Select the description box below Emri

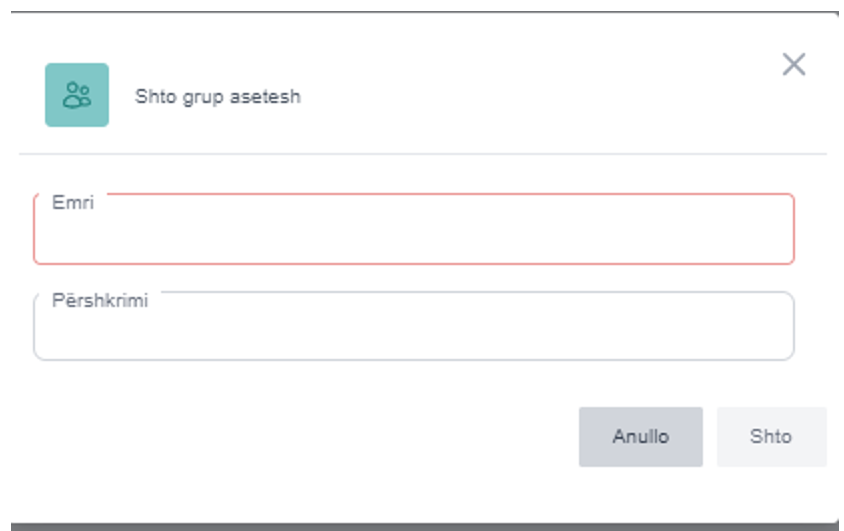pos(413,330)
